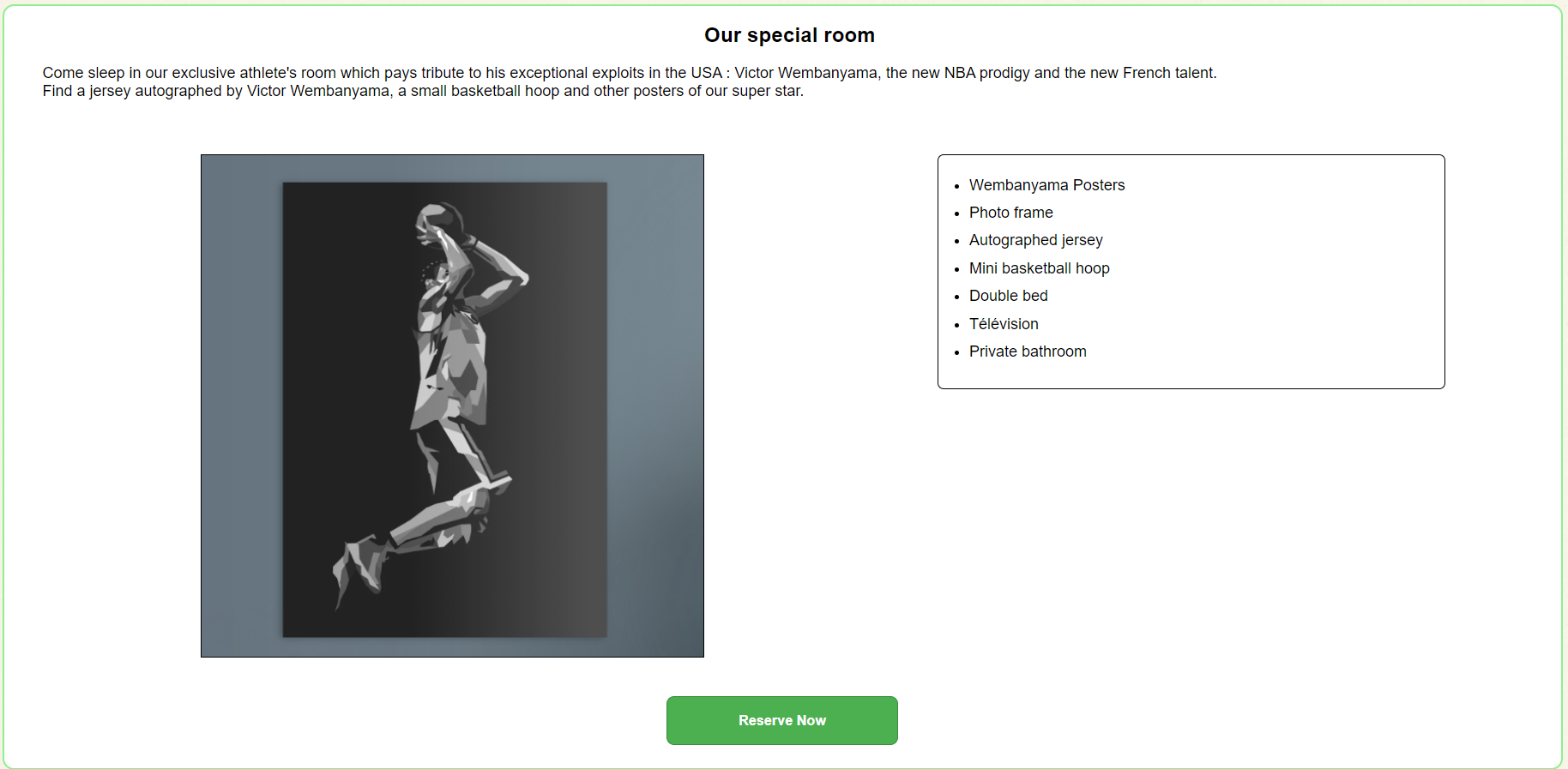Select the "Our special room" heading
The width and height of the screenshot is (1568, 769).
[x=789, y=35]
